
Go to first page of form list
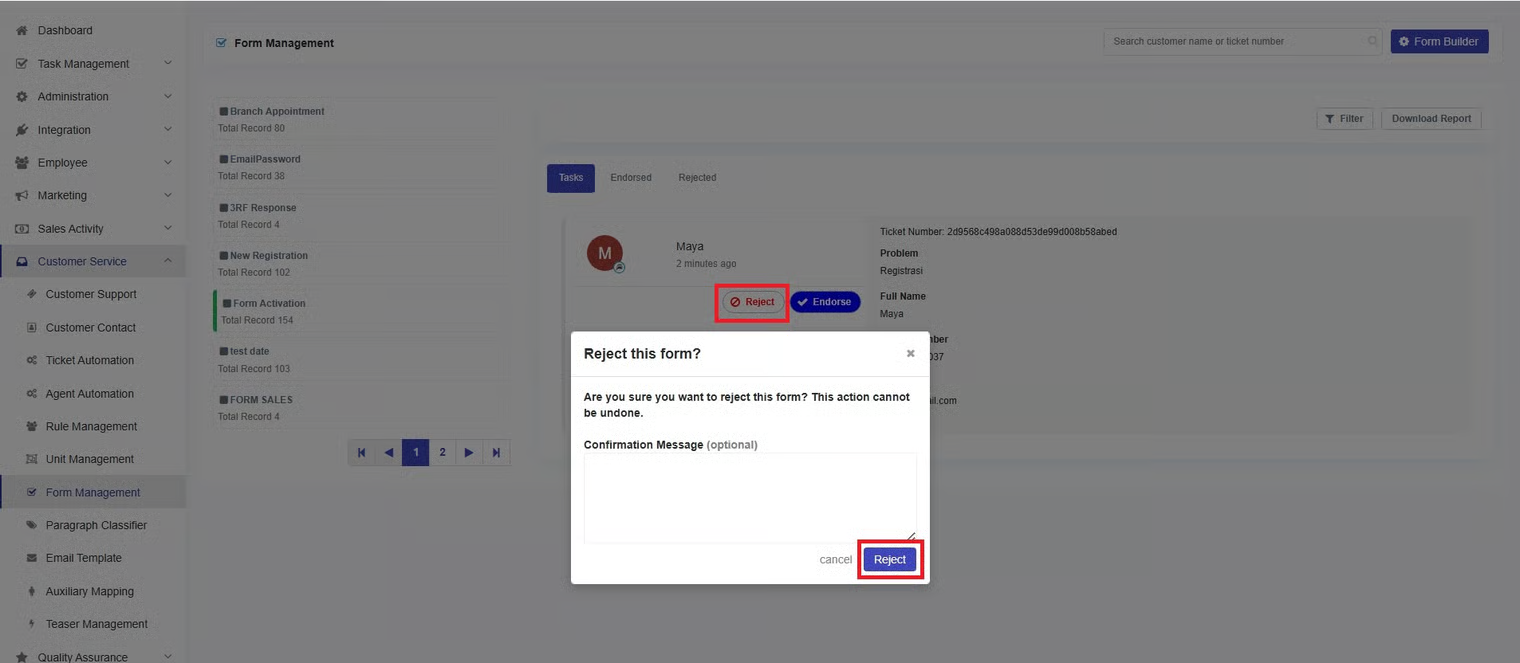coord(362,453)
